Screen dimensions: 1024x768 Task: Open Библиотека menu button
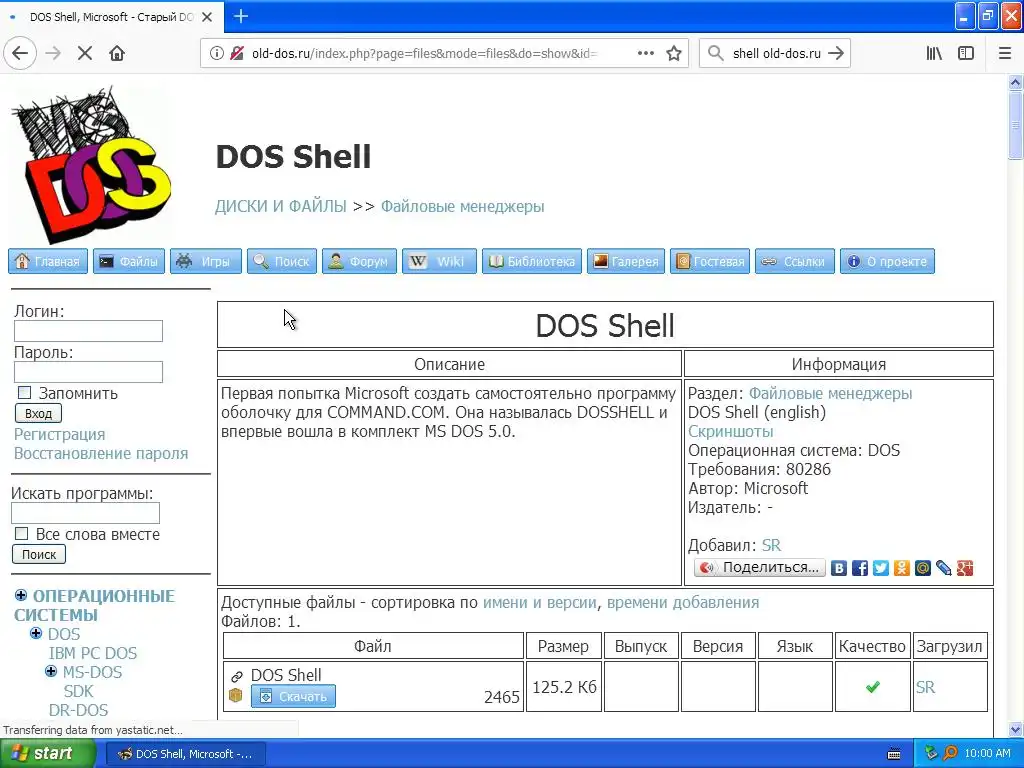click(532, 261)
